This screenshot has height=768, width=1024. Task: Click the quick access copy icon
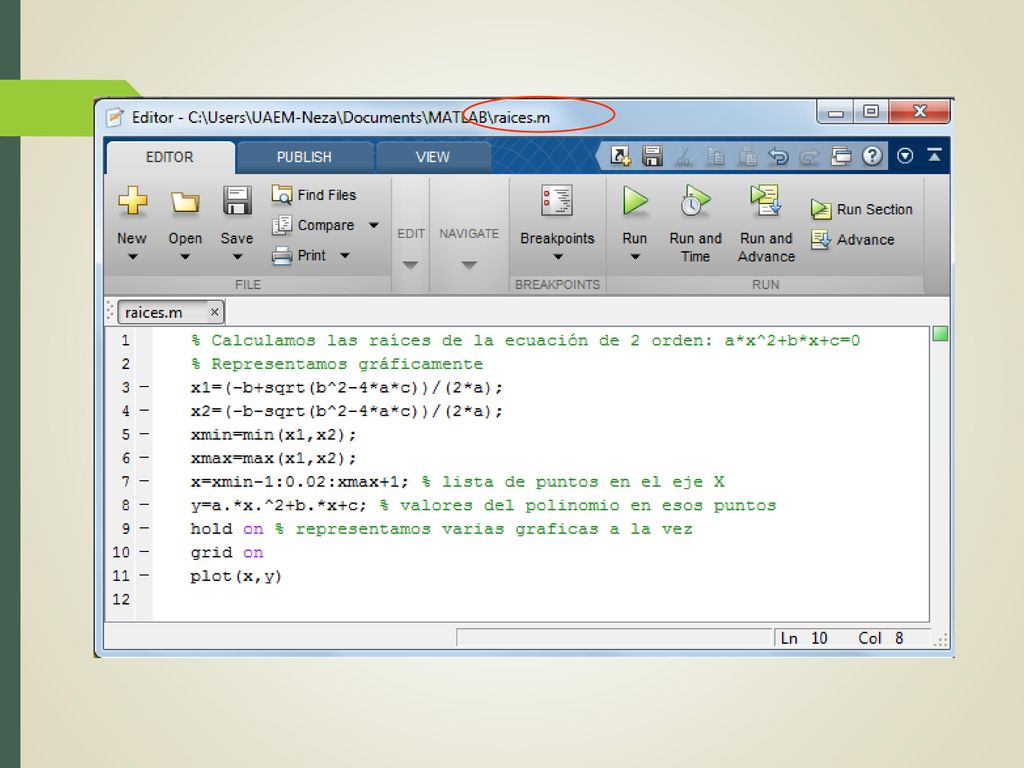(x=716, y=157)
